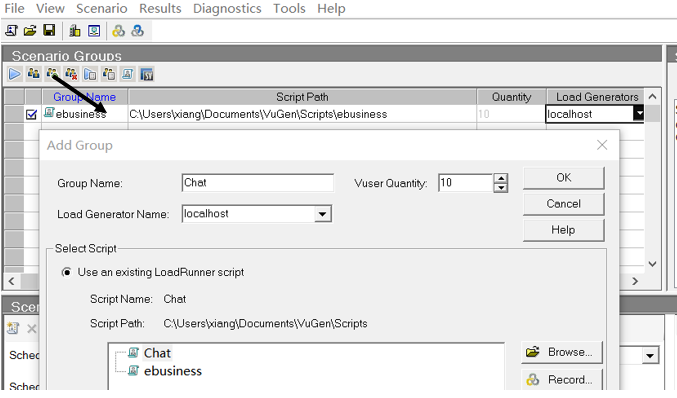
Task: Select Use an existing LoadRunner script radio
Action: pos(66,272)
